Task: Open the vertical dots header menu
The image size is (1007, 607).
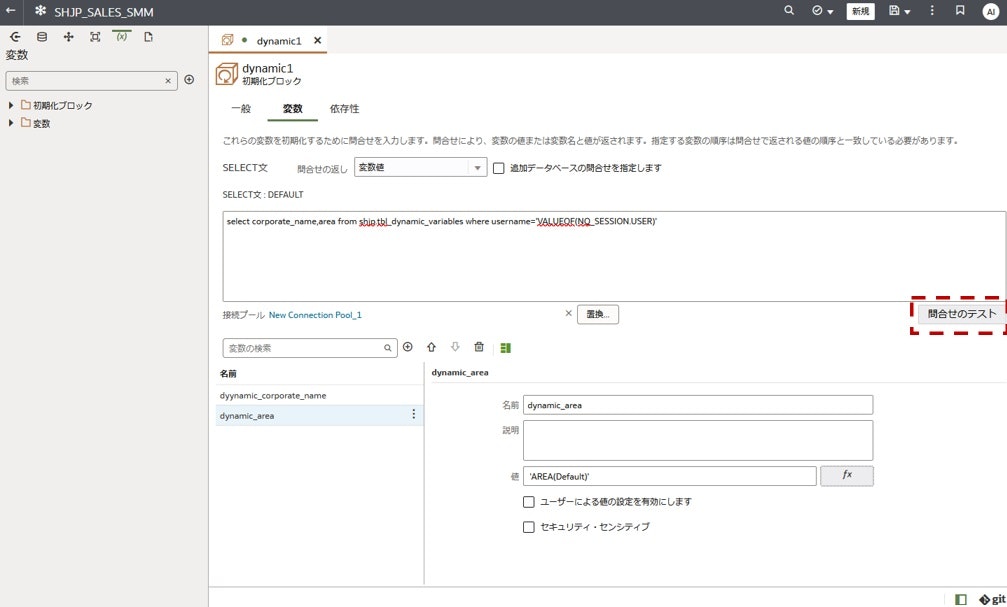Action: pyautogui.click(x=932, y=10)
